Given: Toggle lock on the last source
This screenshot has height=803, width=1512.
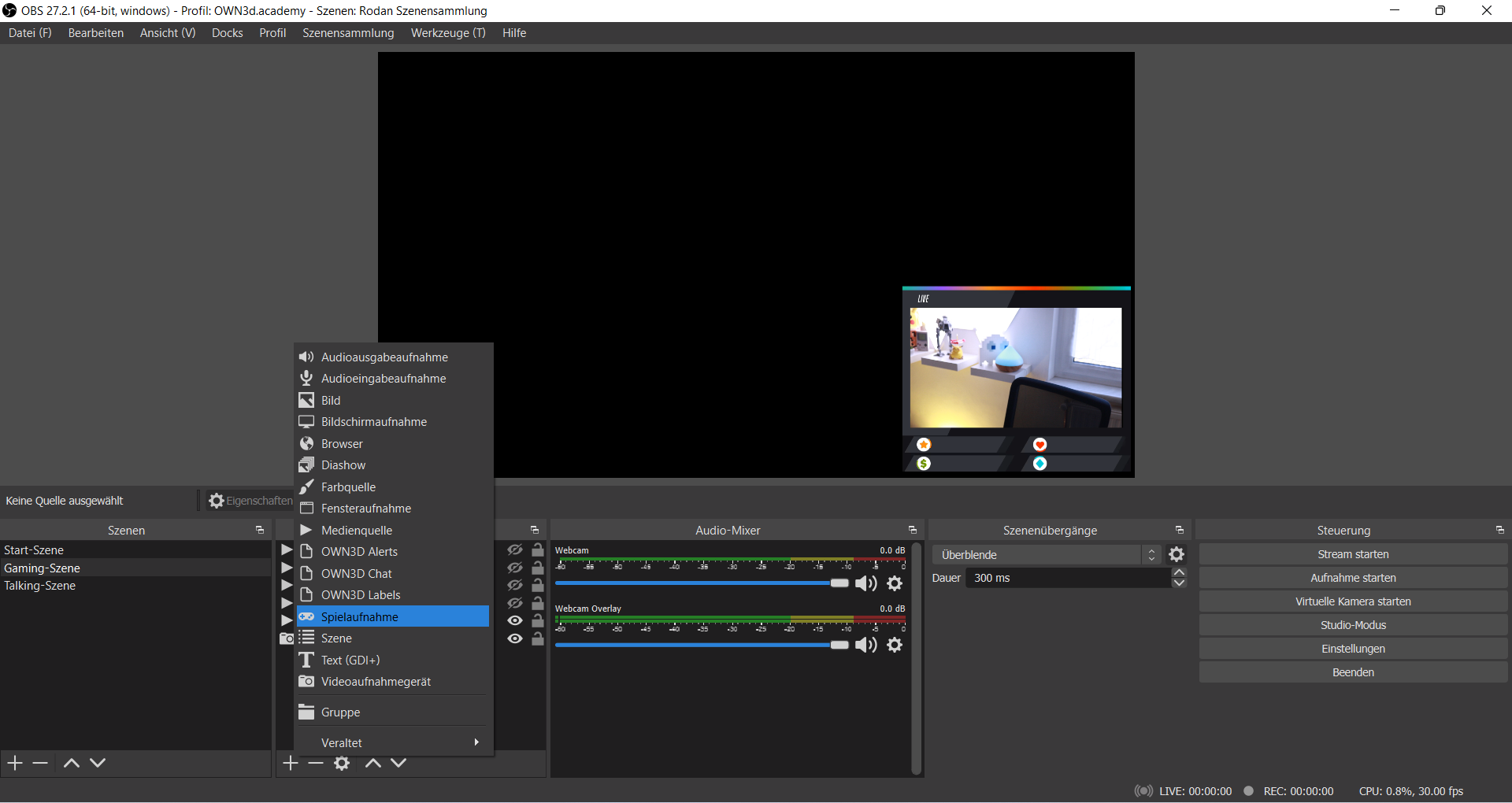Looking at the screenshot, I should click(538, 638).
